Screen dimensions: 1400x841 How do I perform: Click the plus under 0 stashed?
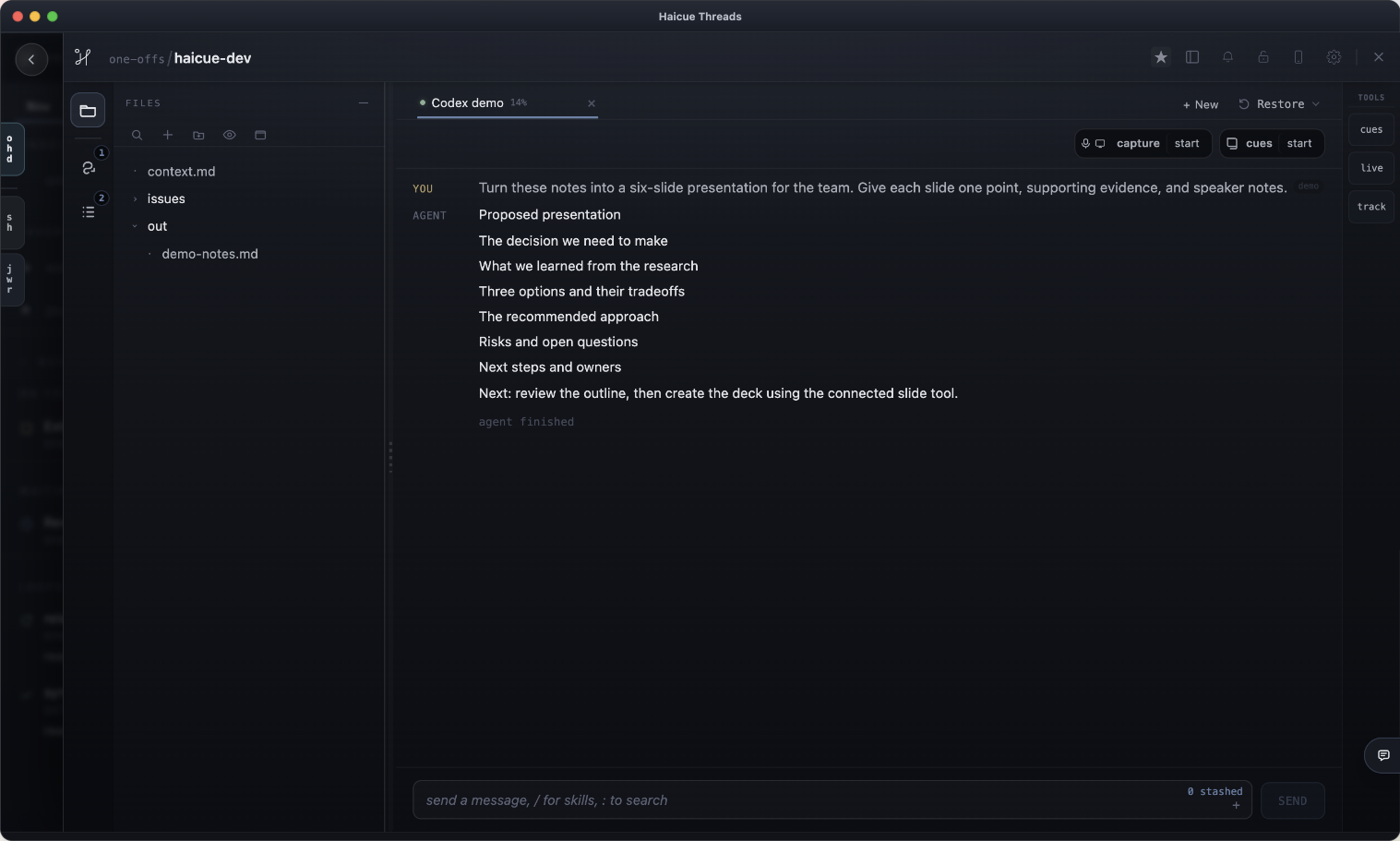tap(1236, 806)
